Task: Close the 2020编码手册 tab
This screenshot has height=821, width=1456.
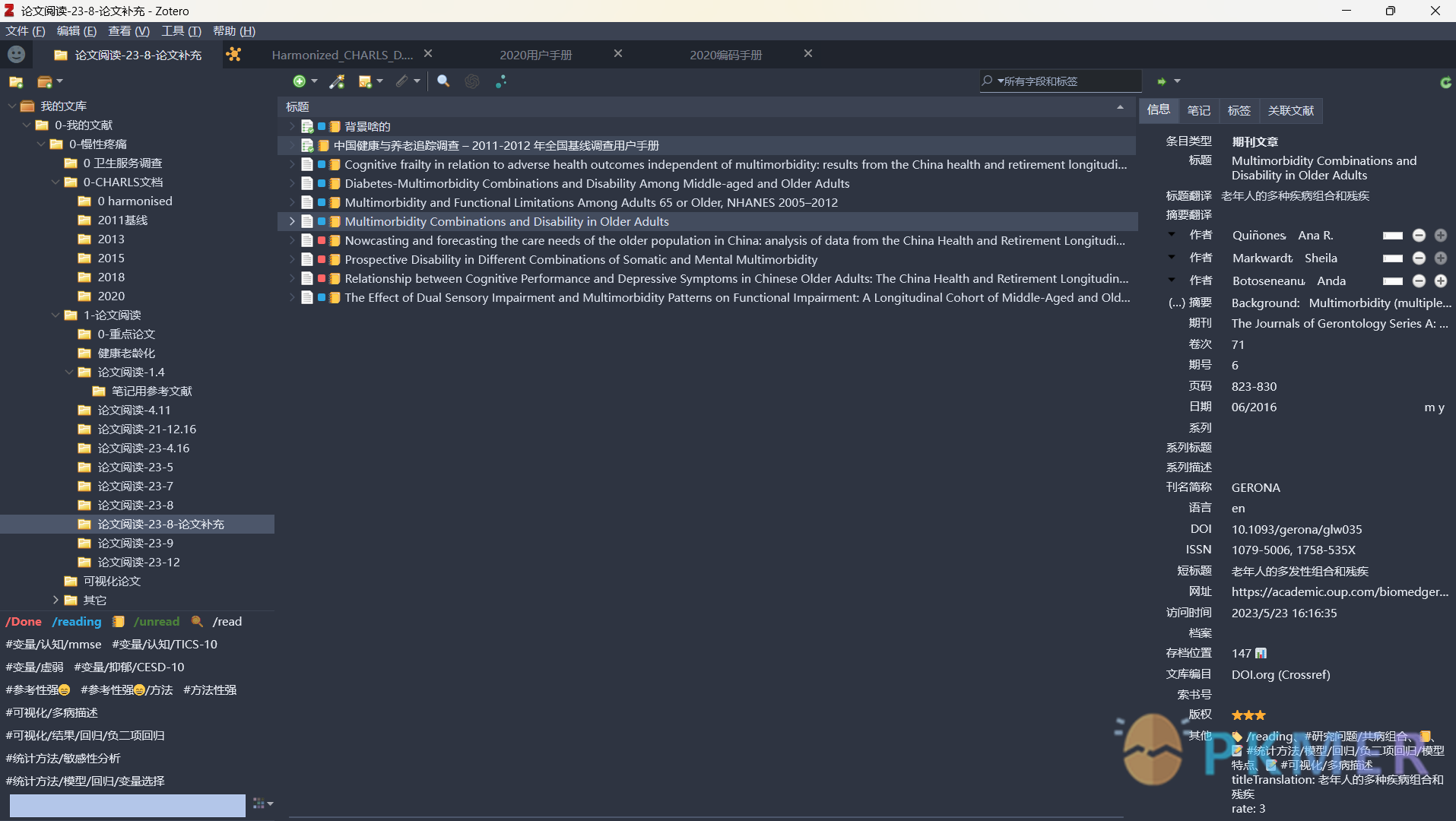Action: tap(808, 54)
